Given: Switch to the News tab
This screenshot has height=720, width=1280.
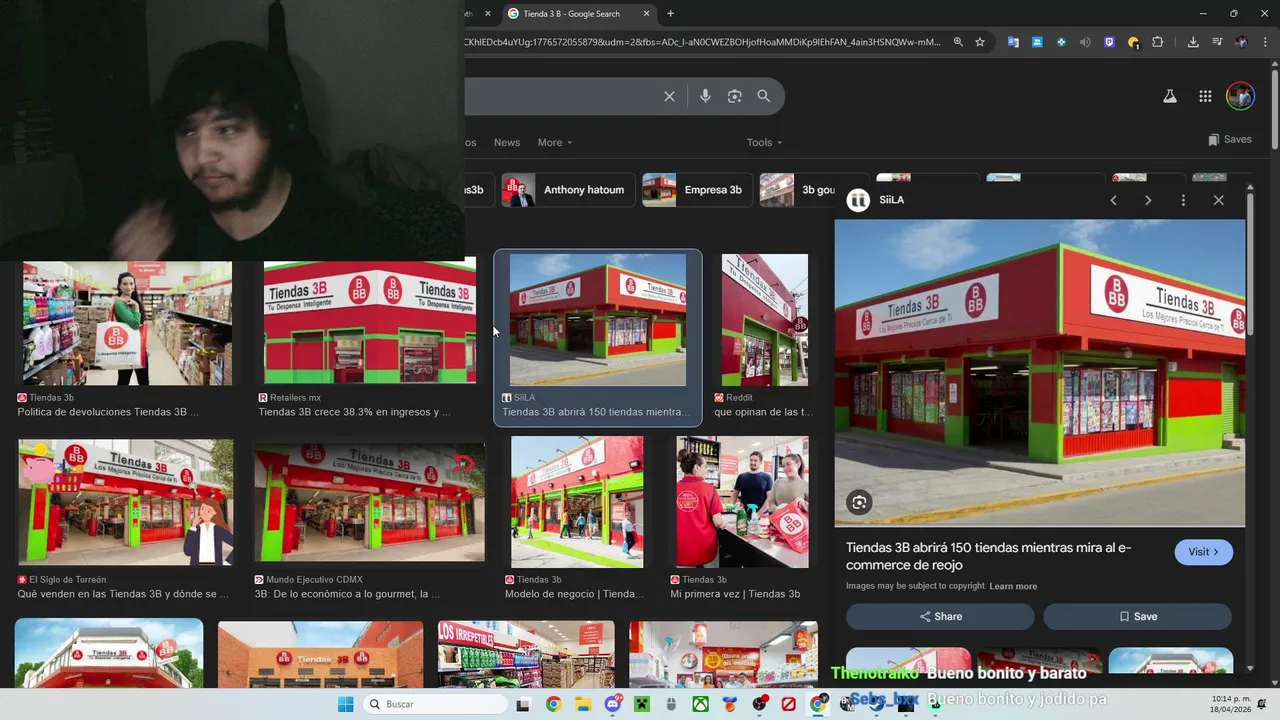Looking at the screenshot, I should click(x=507, y=143).
